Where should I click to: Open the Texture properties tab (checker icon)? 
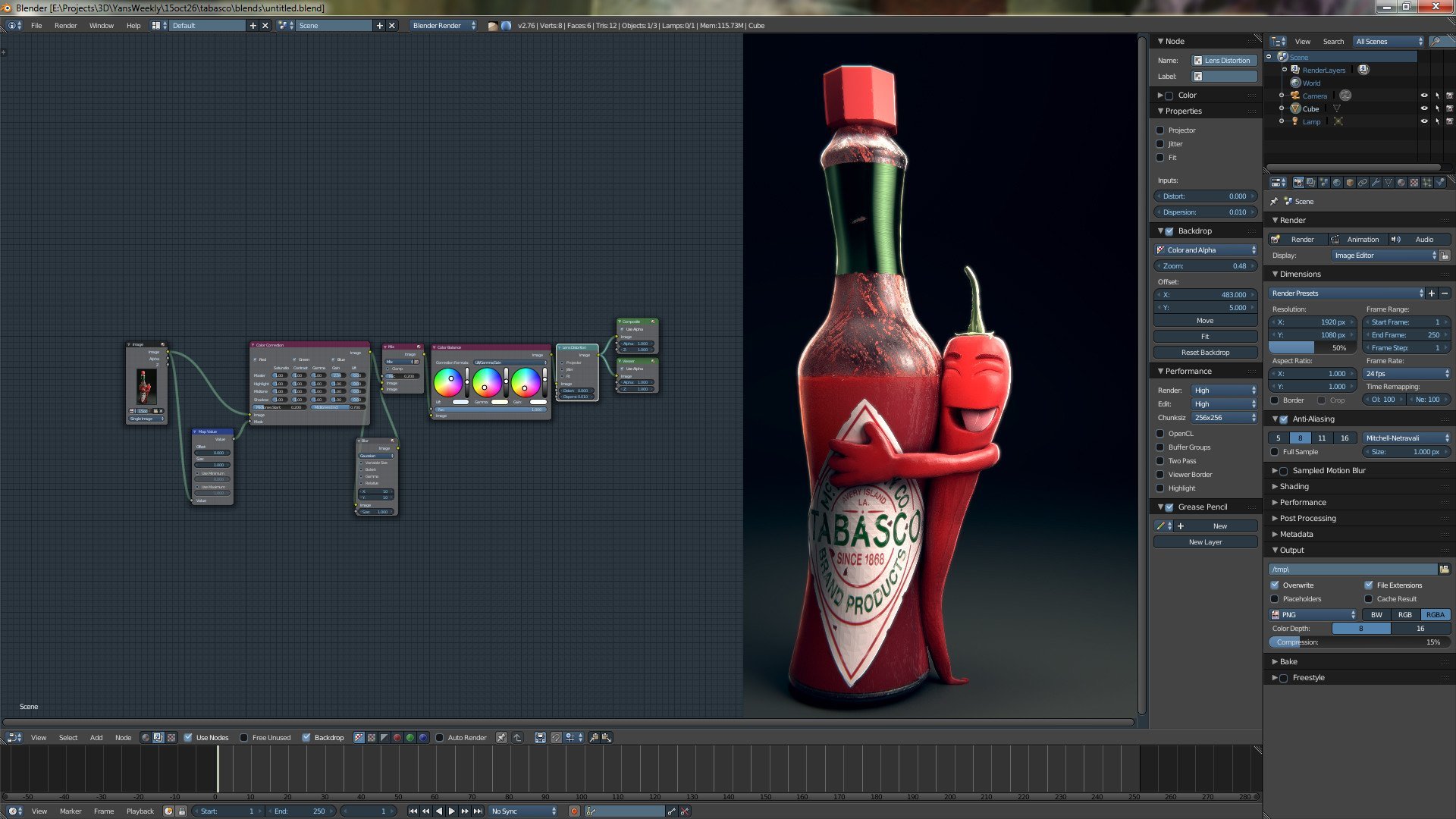coord(1414,183)
